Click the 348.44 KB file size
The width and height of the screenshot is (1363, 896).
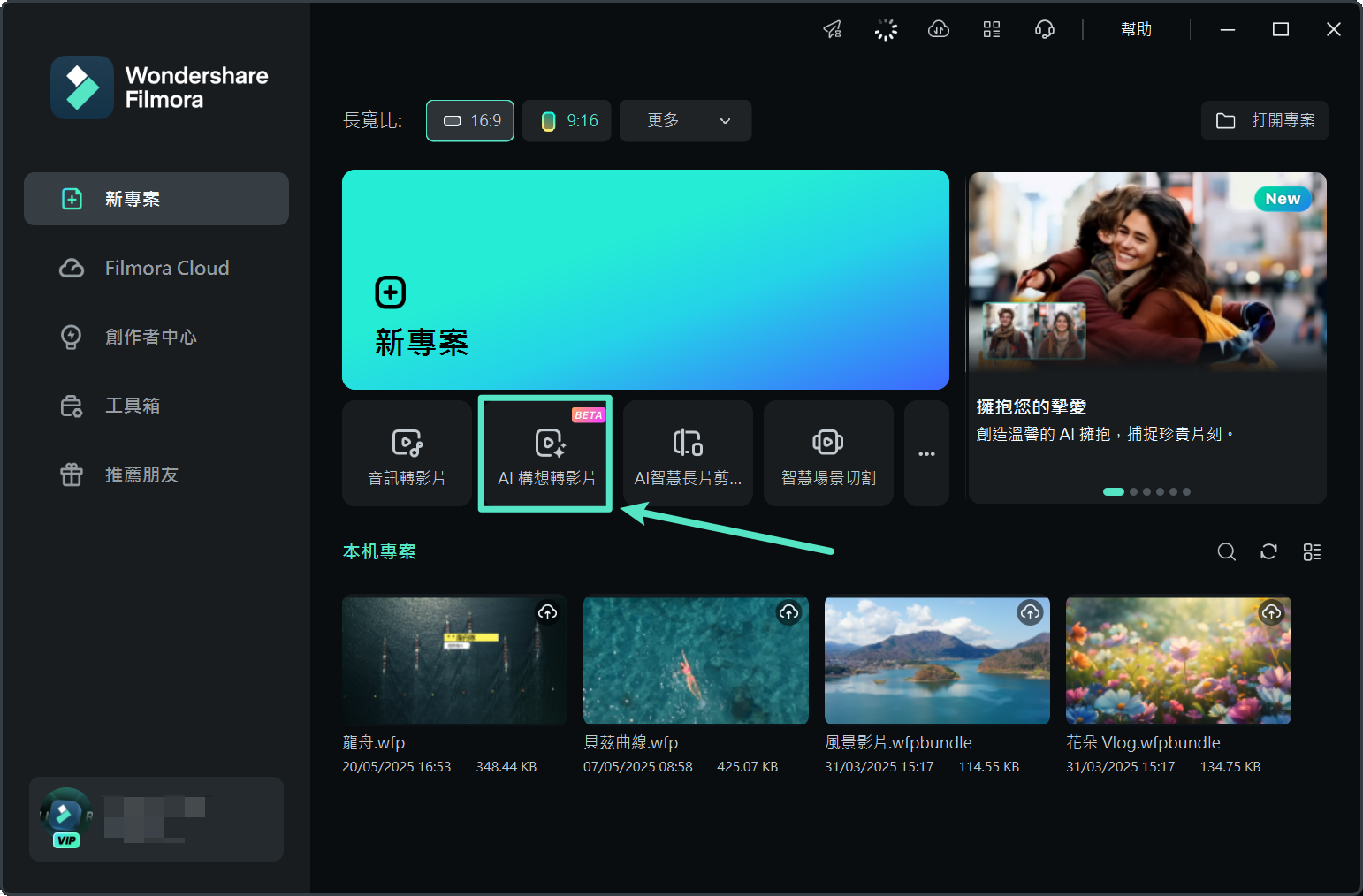coord(506,767)
